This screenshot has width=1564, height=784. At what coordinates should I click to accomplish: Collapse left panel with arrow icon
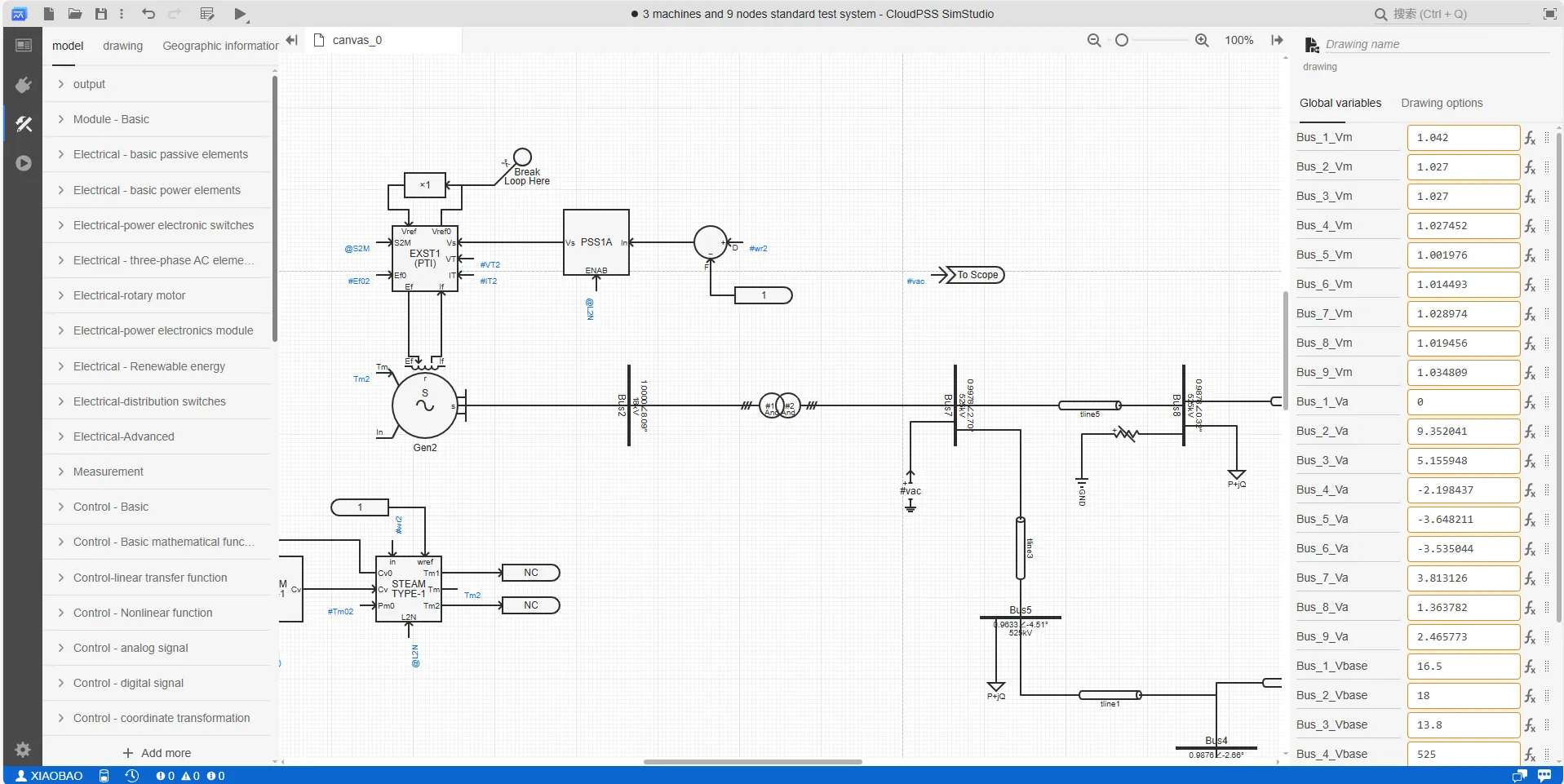(292, 40)
